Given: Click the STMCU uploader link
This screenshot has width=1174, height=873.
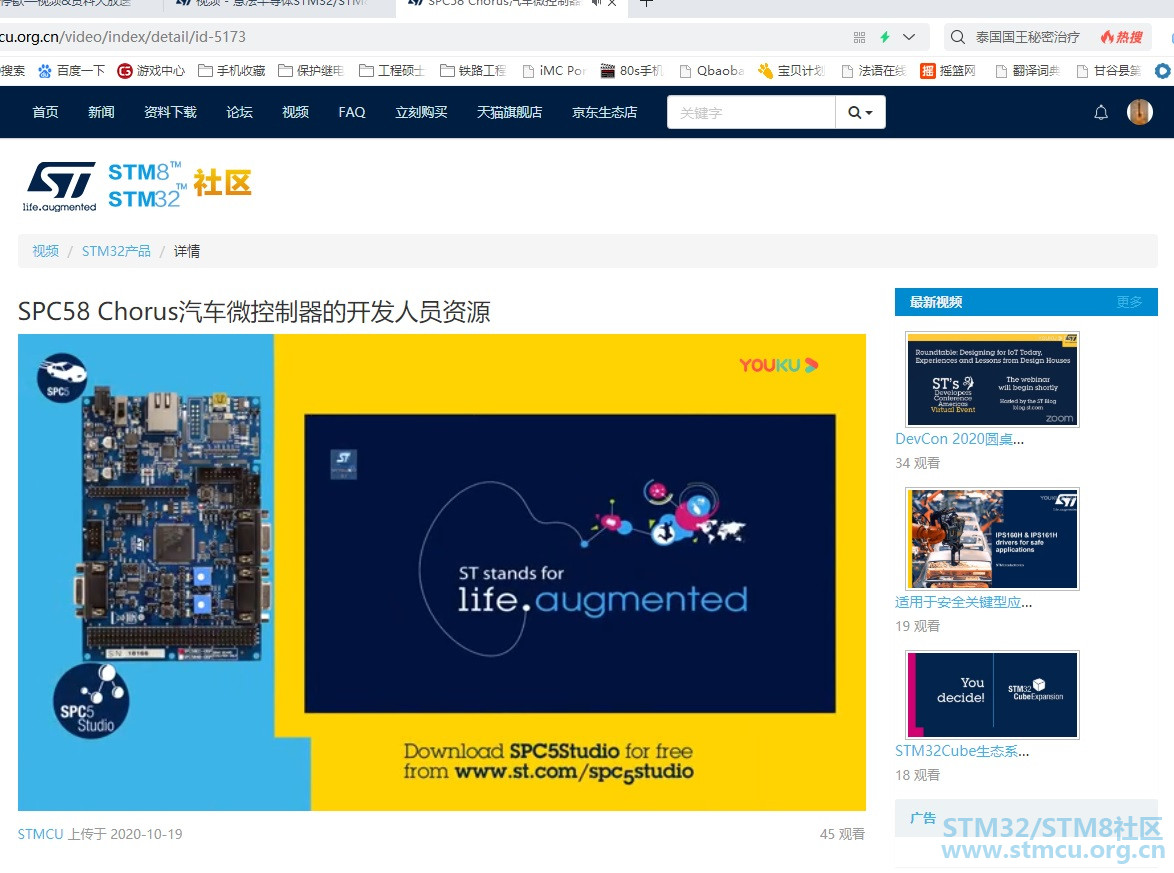Looking at the screenshot, I should tap(40, 834).
